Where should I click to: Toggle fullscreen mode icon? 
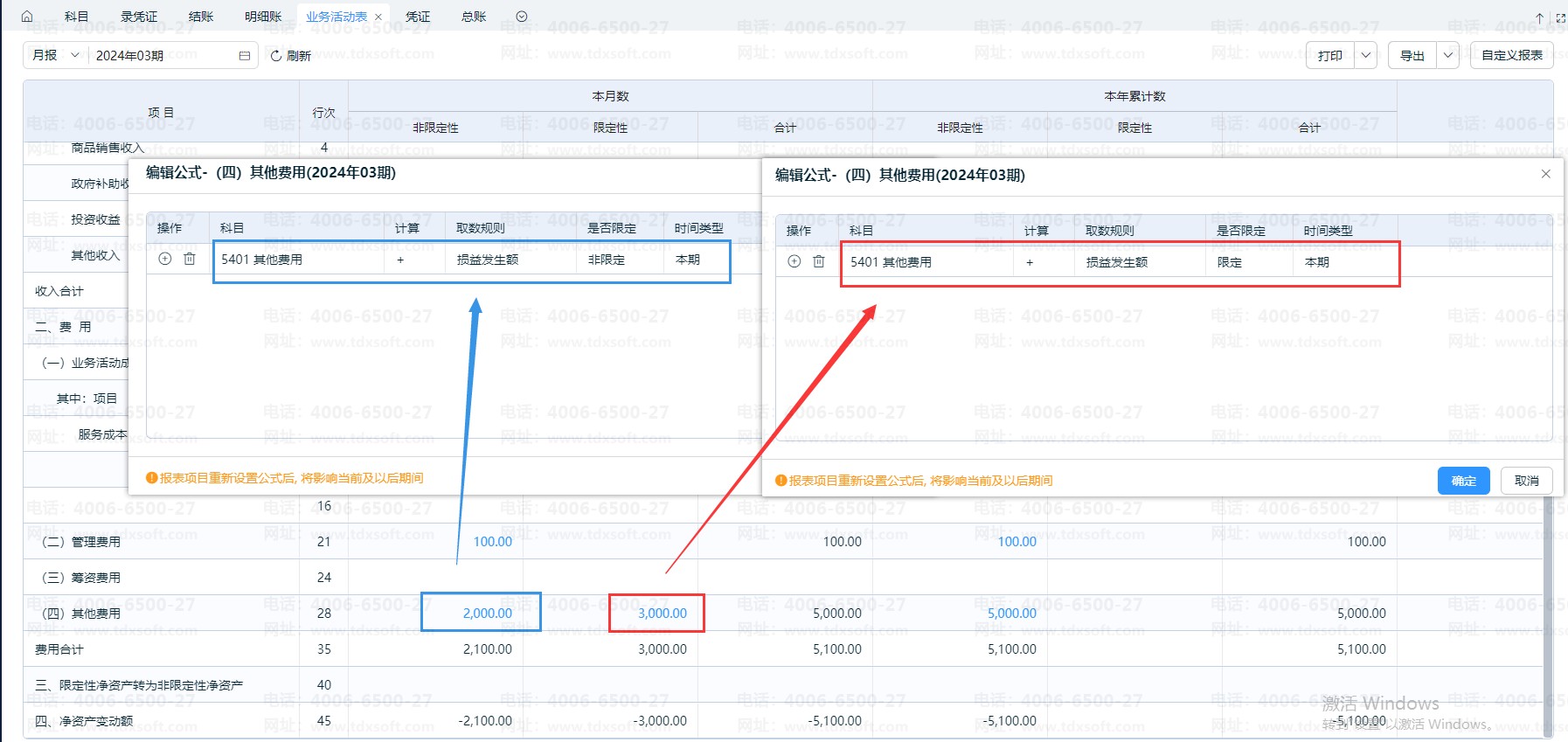pos(1560,17)
